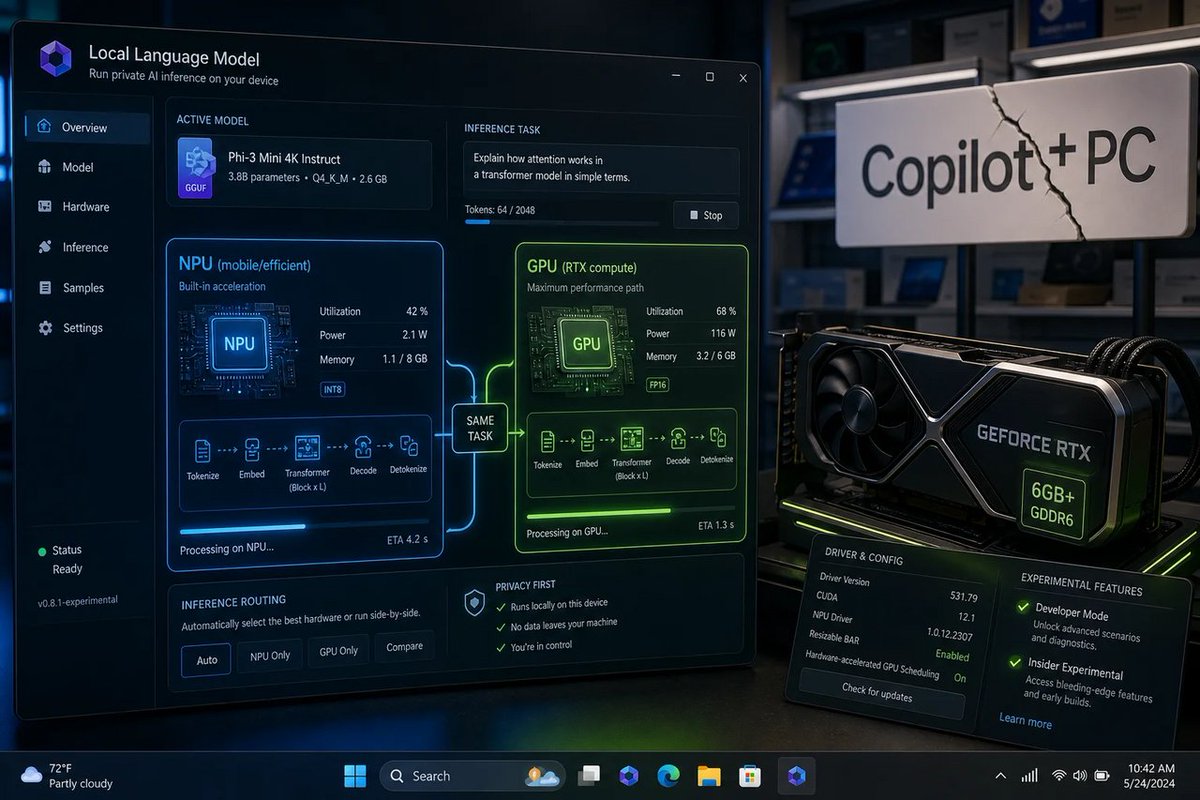Click the SAME TASK connector box
Image resolution: width=1200 pixels, height=800 pixels.
[x=479, y=428]
